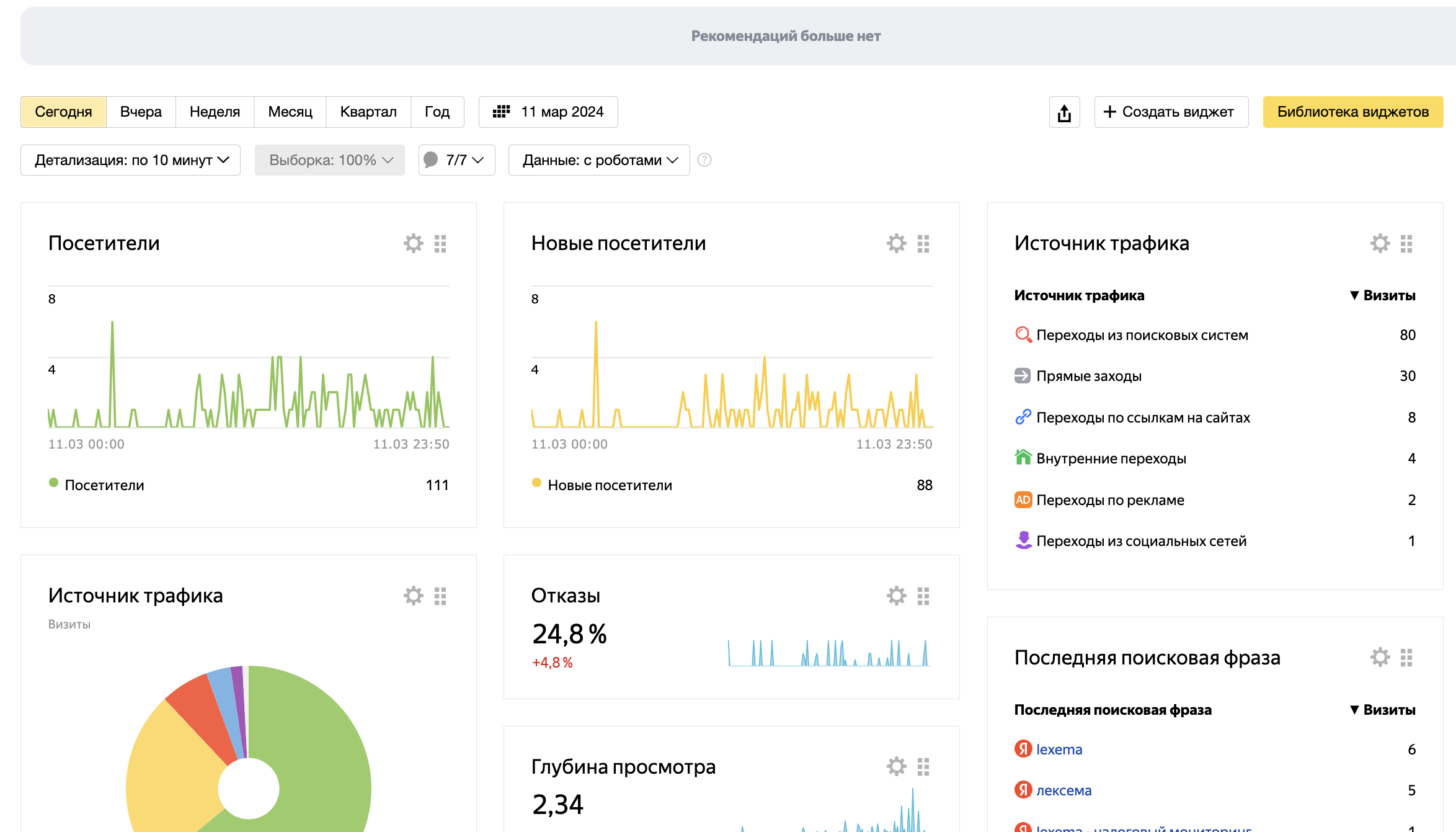Toggle Посетители legend series in chart
This screenshot has height=832, width=1456.
point(97,485)
